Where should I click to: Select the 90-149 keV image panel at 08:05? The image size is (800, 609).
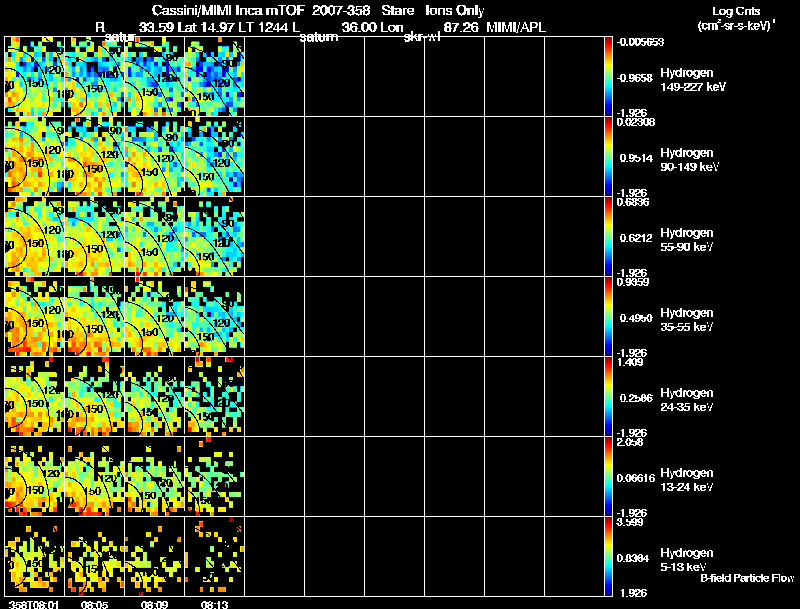(94, 157)
